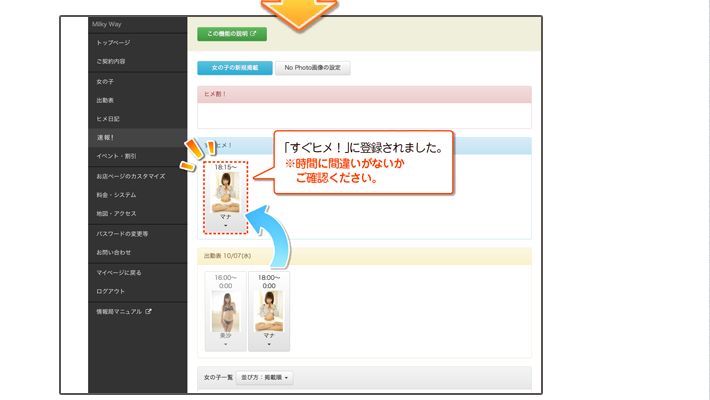Expand the caret under the 美沙 card
This screenshot has height=400, width=710.
click(x=225, y=344)
